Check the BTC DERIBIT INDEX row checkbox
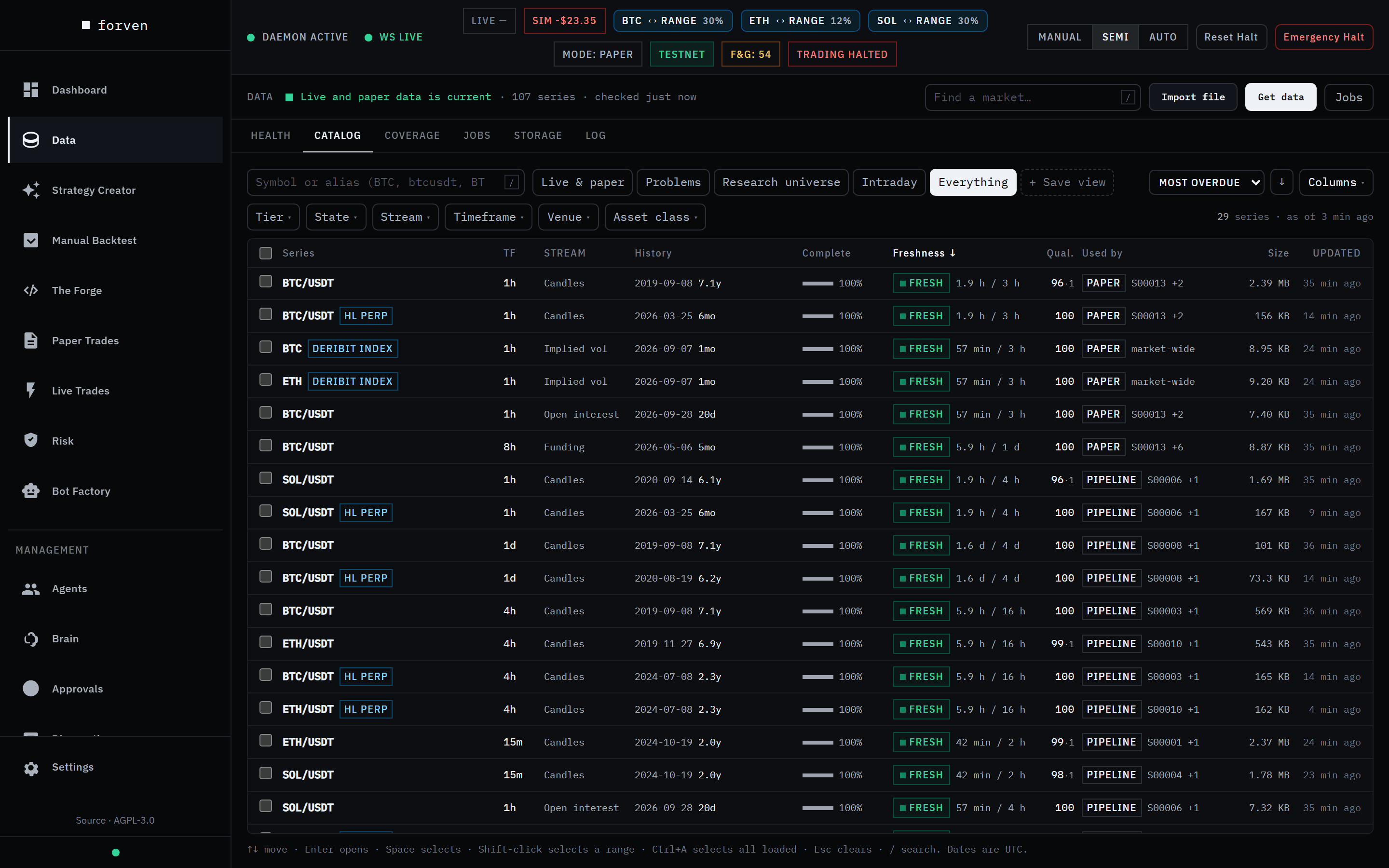The image size is (1389, 868). (266, 347)
